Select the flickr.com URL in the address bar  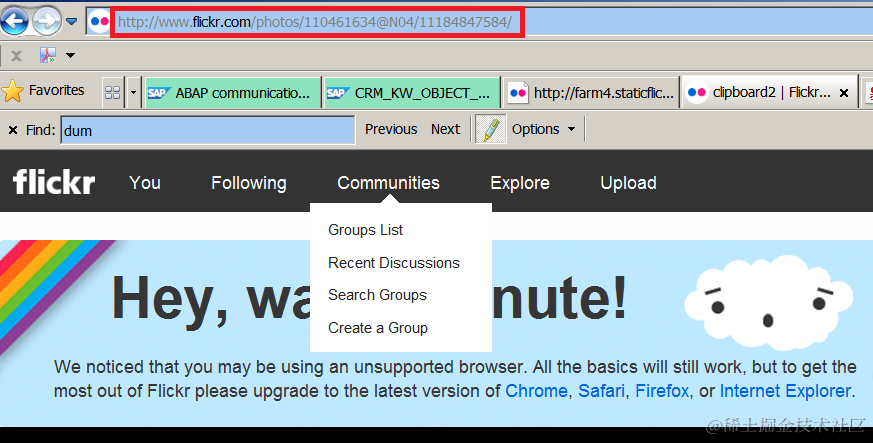315,22
